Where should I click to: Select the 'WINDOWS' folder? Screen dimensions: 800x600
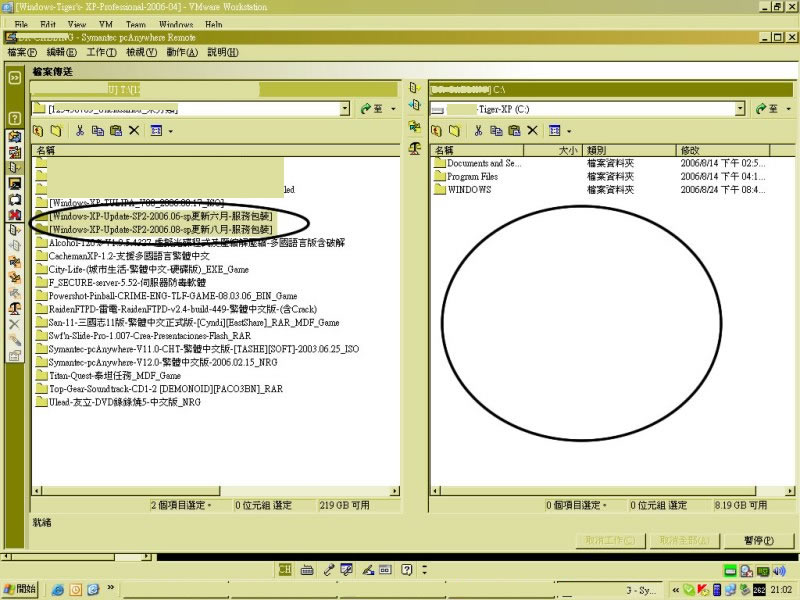(x=463, y=190)
